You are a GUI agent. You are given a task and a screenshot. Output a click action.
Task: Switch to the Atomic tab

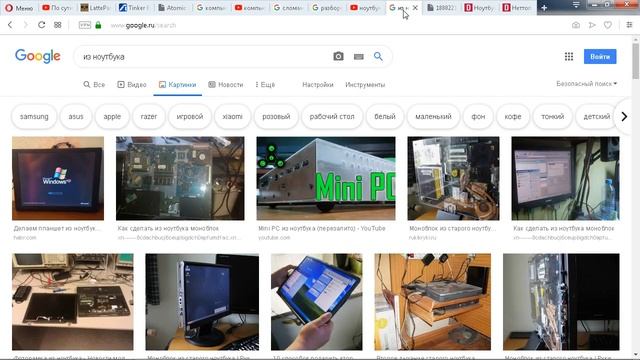pyautogui.click(x=171, y=8)
